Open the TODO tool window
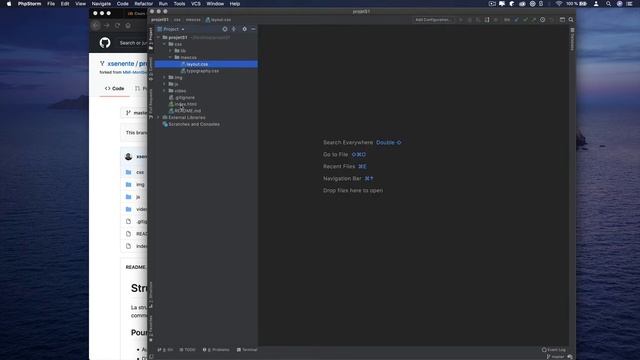Image resolution: width=640 pixels, height=360 pixels. pyautogui.click(x=188, y=350)
